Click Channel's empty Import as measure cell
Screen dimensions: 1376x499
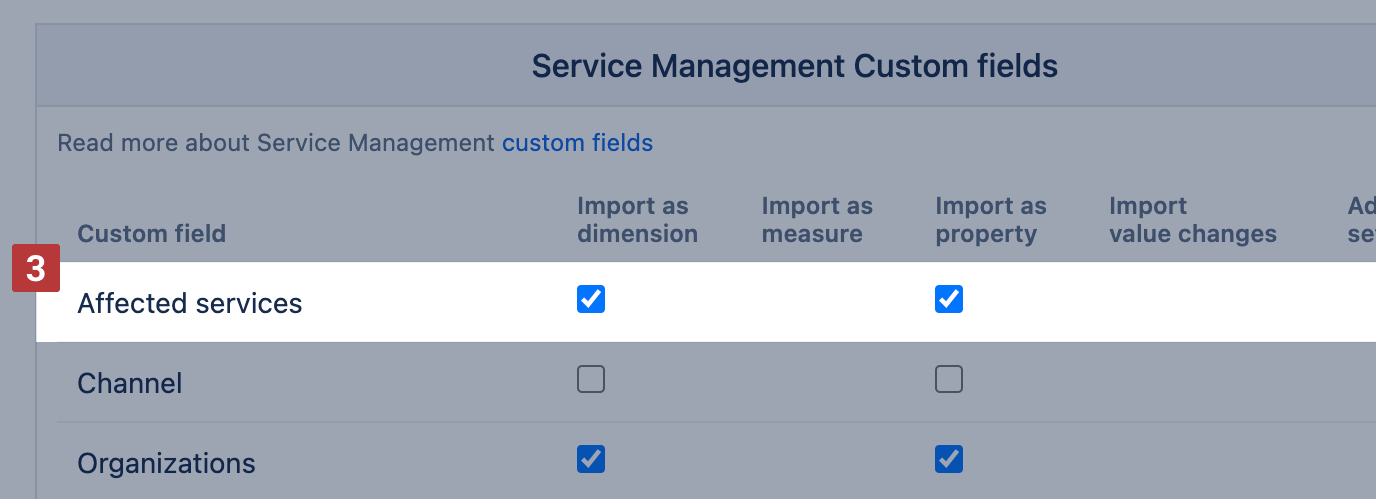tap(817, 381)
